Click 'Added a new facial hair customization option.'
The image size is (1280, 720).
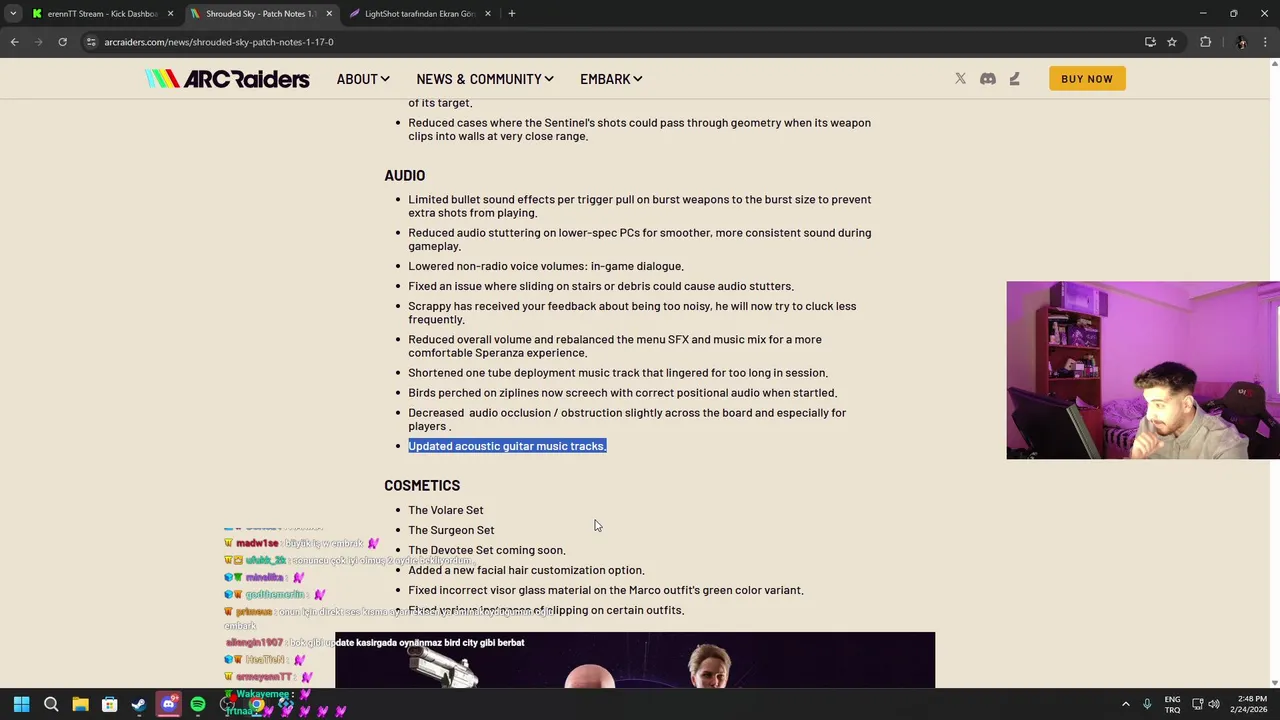[526, 570]
